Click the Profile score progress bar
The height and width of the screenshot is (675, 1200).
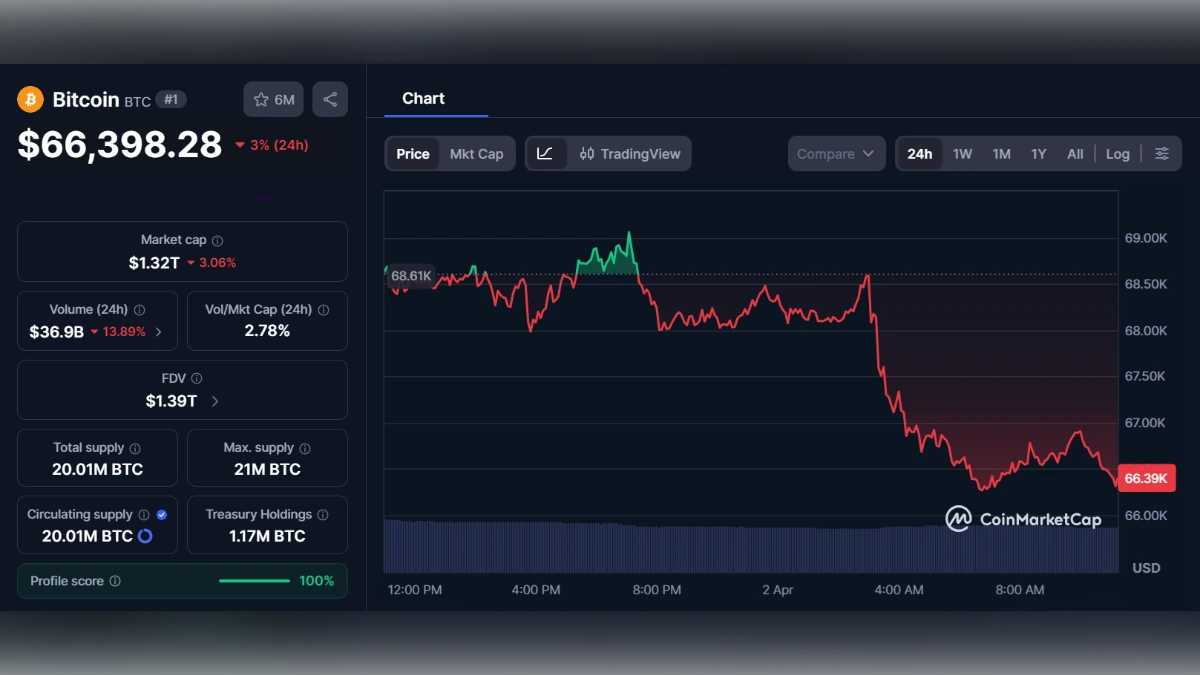click(254, 581)
